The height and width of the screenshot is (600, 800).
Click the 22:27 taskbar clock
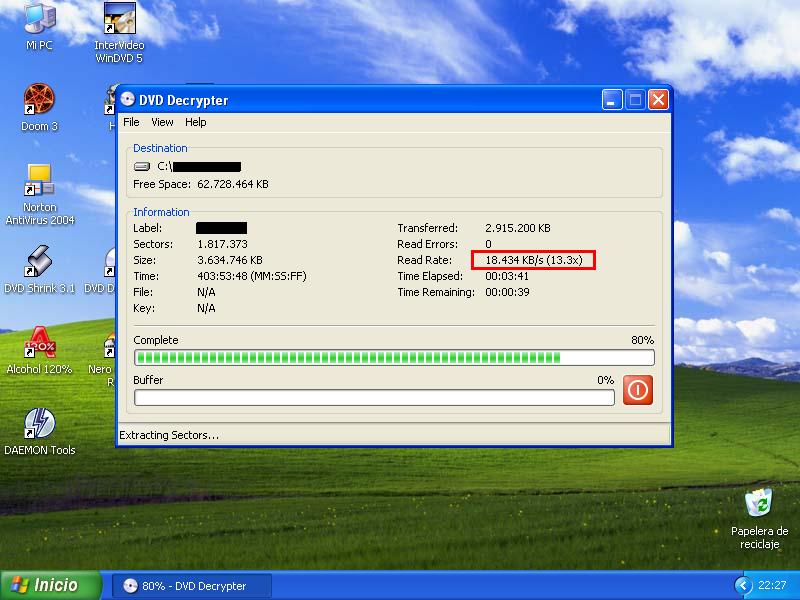coord(772,586)
